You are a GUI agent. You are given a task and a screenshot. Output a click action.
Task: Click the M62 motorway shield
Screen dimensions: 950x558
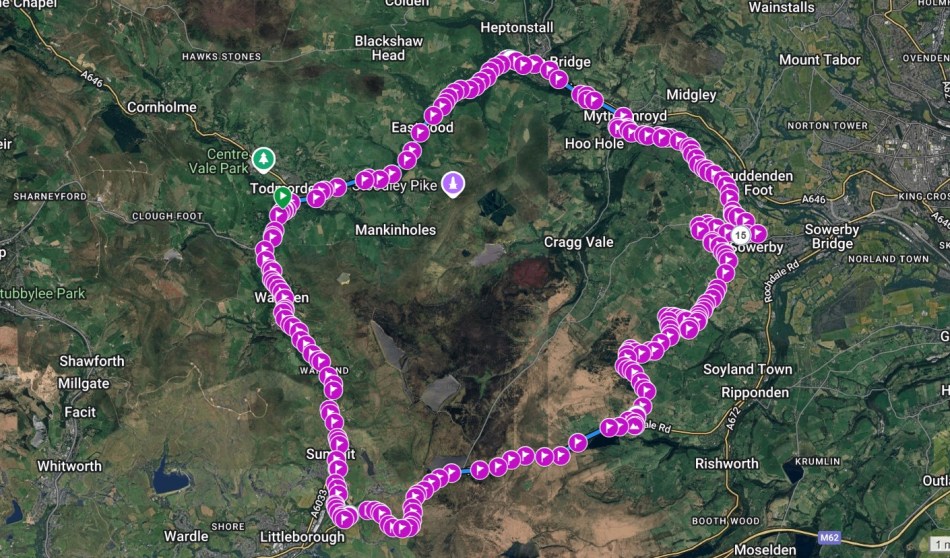[829, 537]
